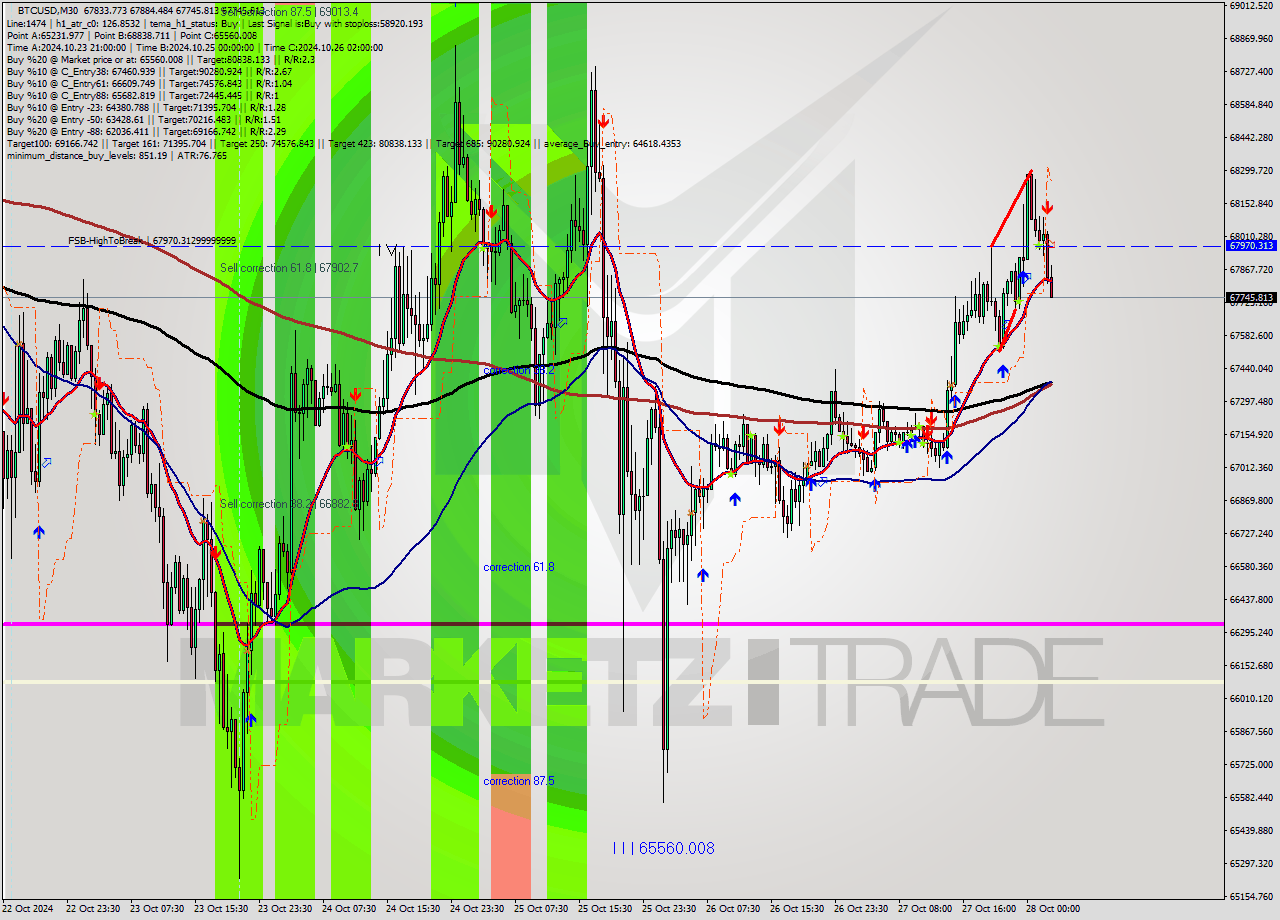Click the '22 Oct 23:30' time axis label
Screen dimensions: 1280x920
click(x=94, y=909)
